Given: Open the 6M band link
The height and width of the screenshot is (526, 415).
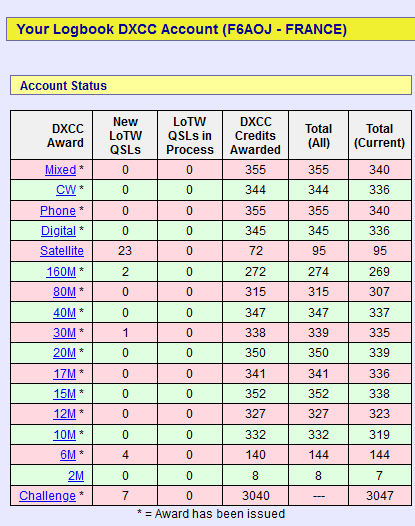Looking at the screenshot, I should pos(68,455).
